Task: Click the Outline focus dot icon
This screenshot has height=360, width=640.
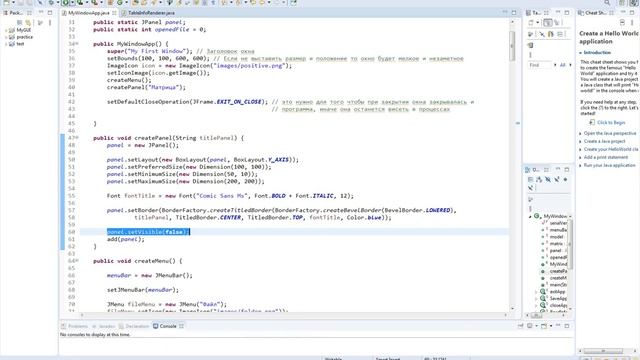Action: tap(566, 180)
